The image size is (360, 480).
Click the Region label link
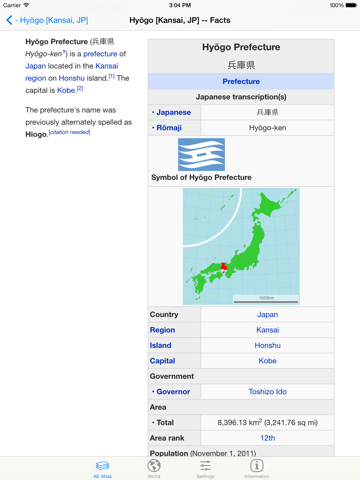coord(162,330)
